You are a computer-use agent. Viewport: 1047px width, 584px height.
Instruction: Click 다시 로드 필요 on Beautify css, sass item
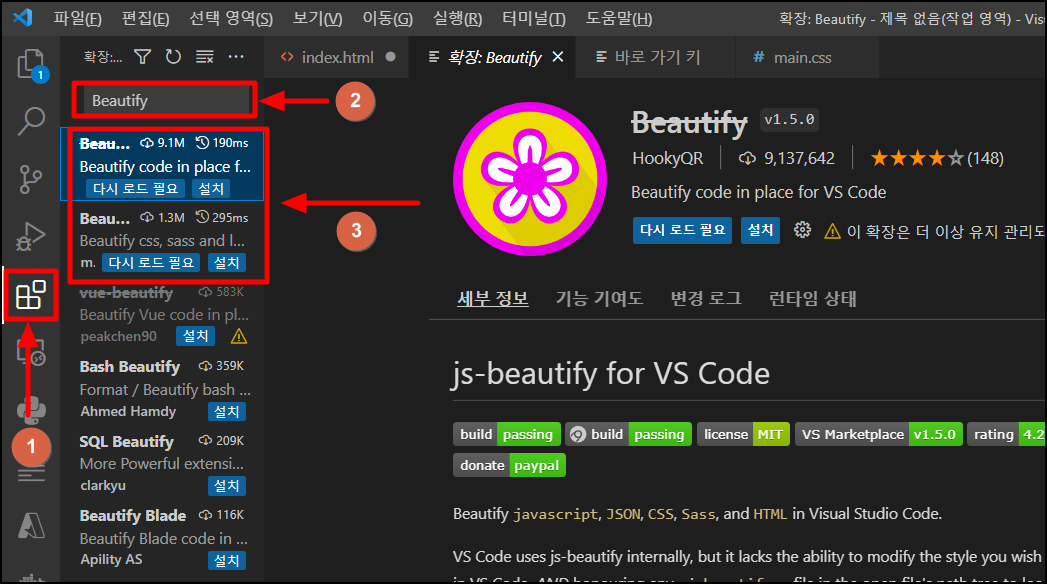[152, 263]
